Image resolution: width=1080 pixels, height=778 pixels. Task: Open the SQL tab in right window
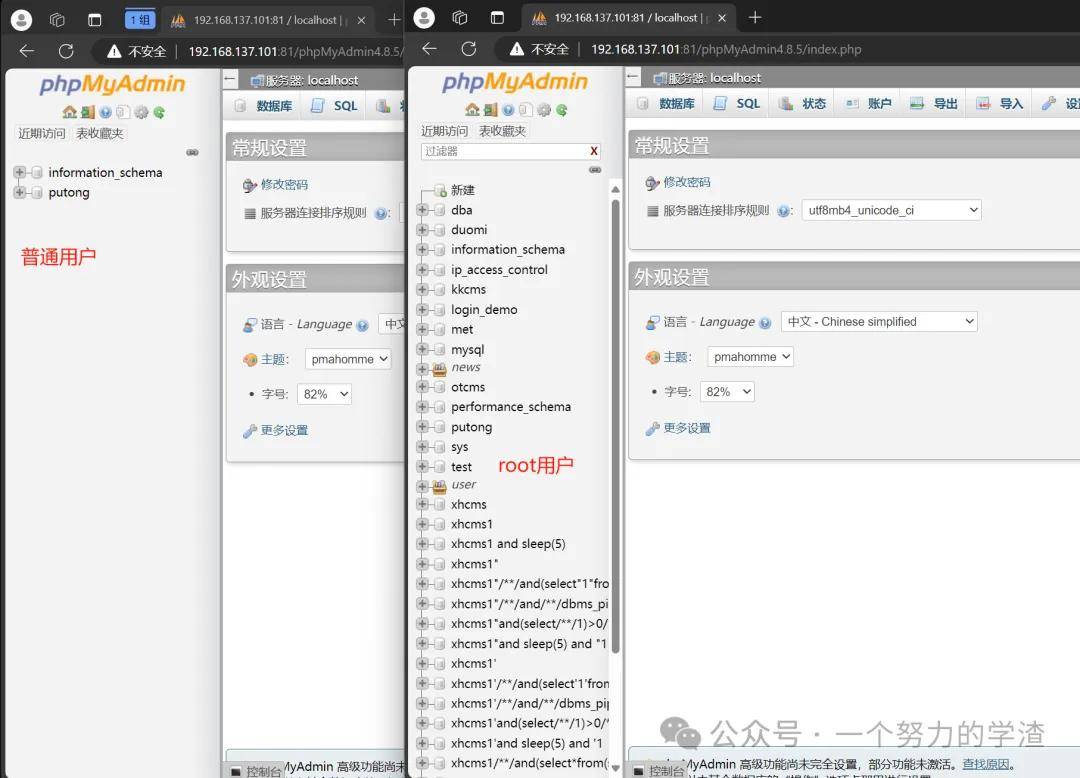[737, 103]
